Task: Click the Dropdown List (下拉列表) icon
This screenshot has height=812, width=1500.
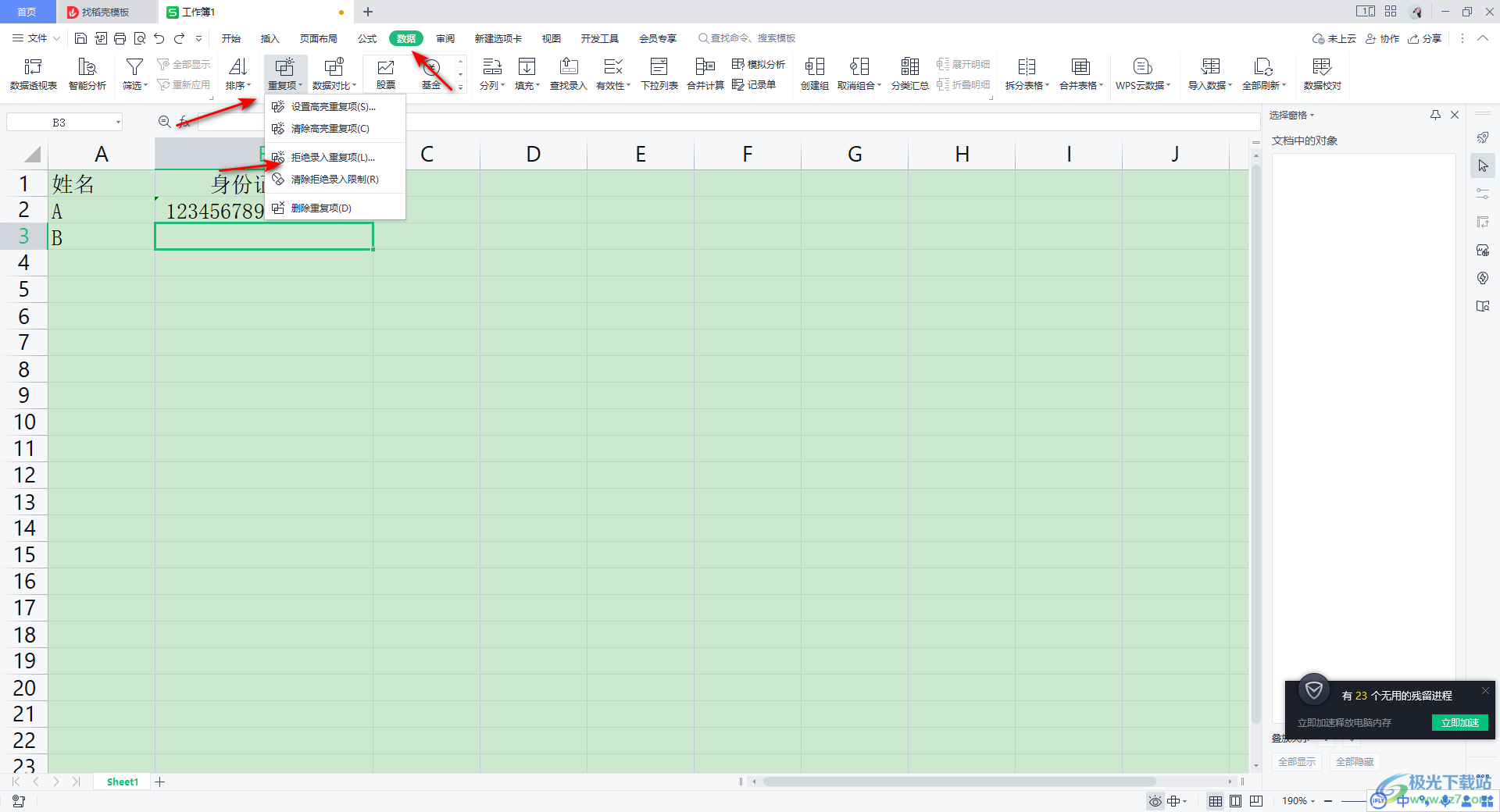Action: pyautogui.click(x=659, y=67)
